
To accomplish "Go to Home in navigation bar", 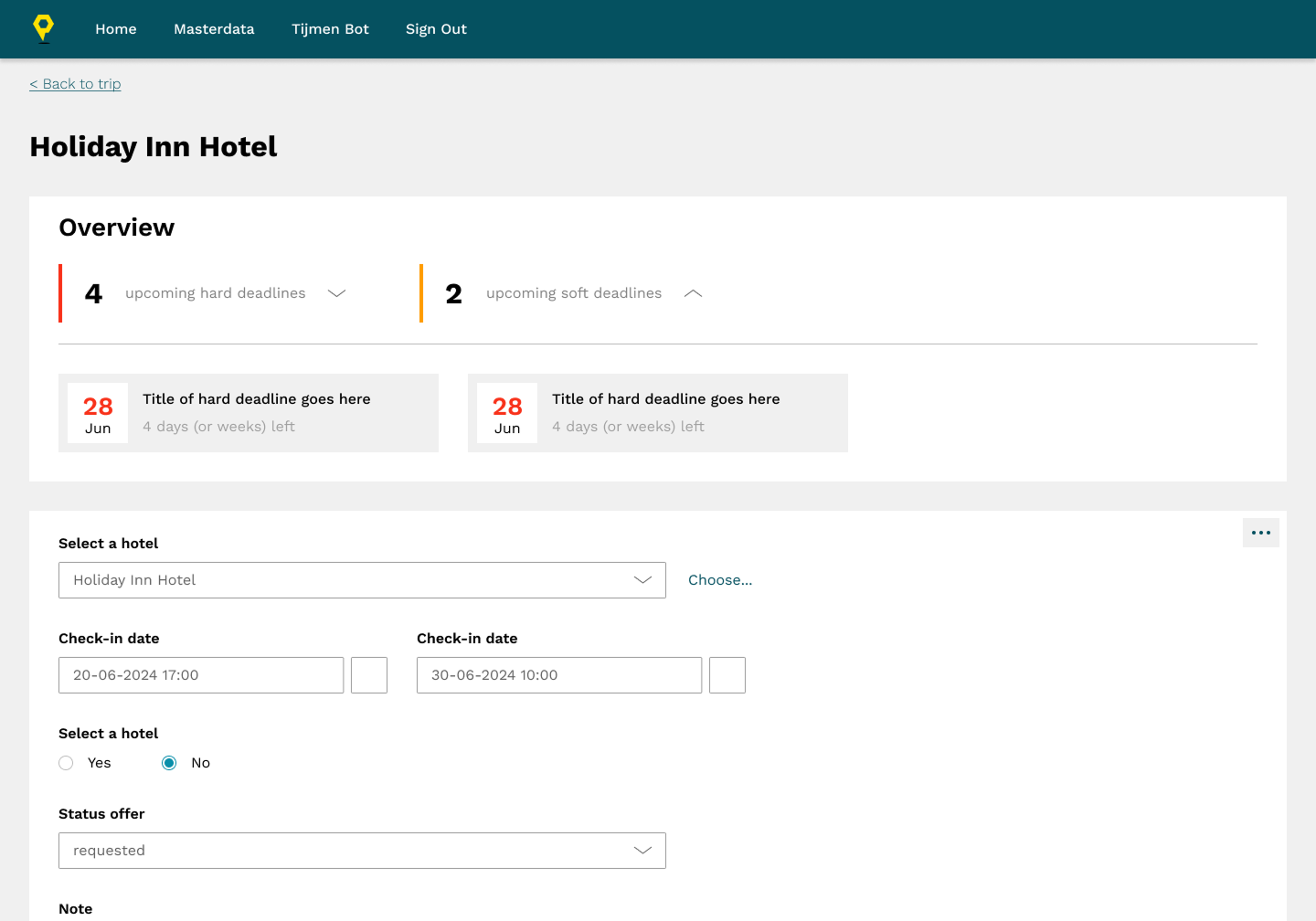I will pyautogui.click(x=116, y=29).
